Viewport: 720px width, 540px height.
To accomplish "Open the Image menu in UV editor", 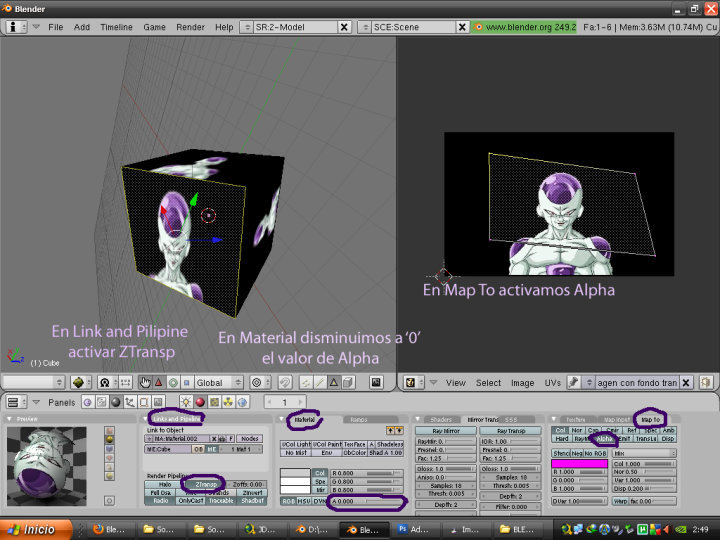I will point(522,382).
